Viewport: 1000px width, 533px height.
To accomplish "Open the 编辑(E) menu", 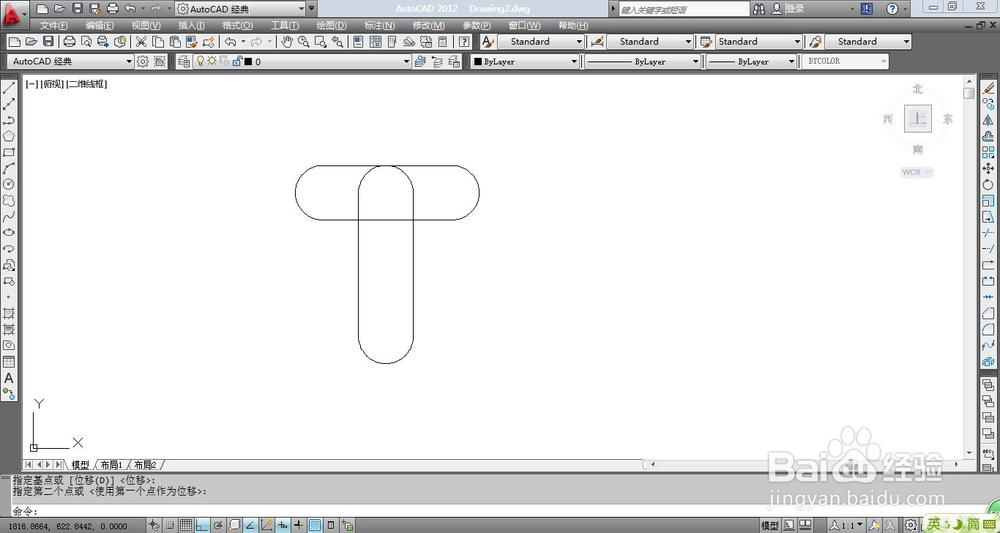I will pos(99,26).
